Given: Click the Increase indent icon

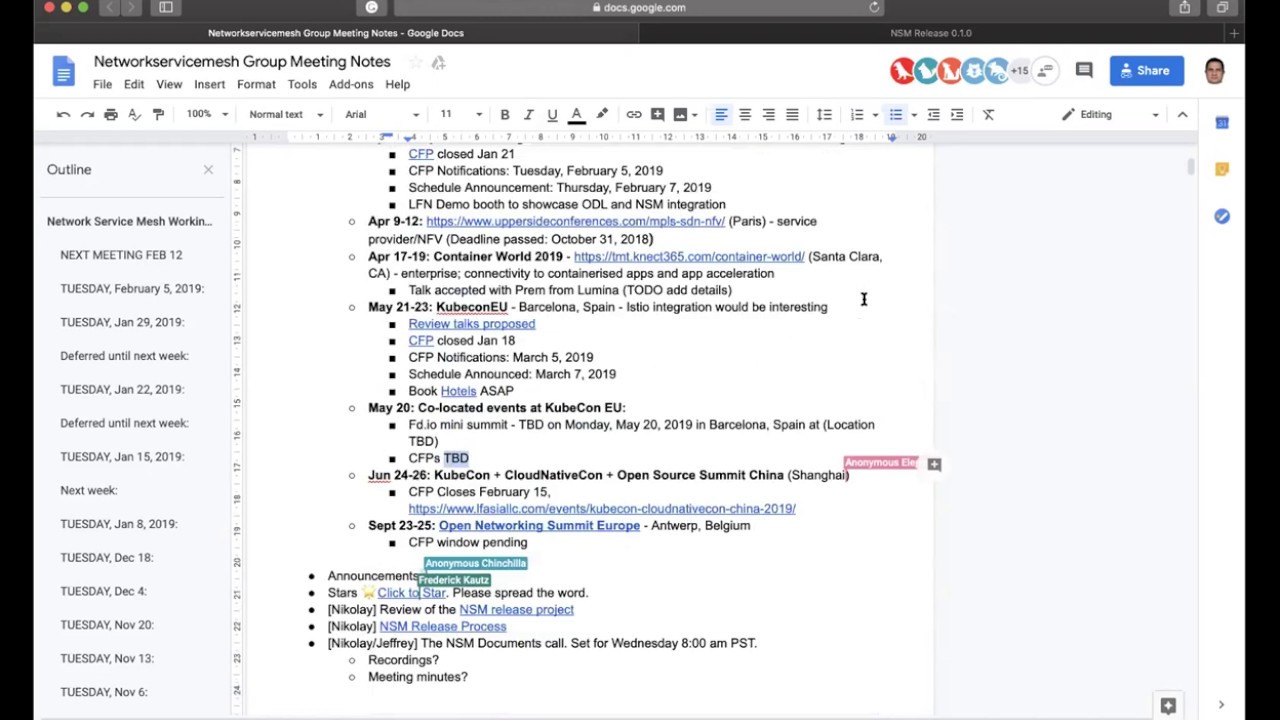Looking at the screenshot, I should point(957,114).
